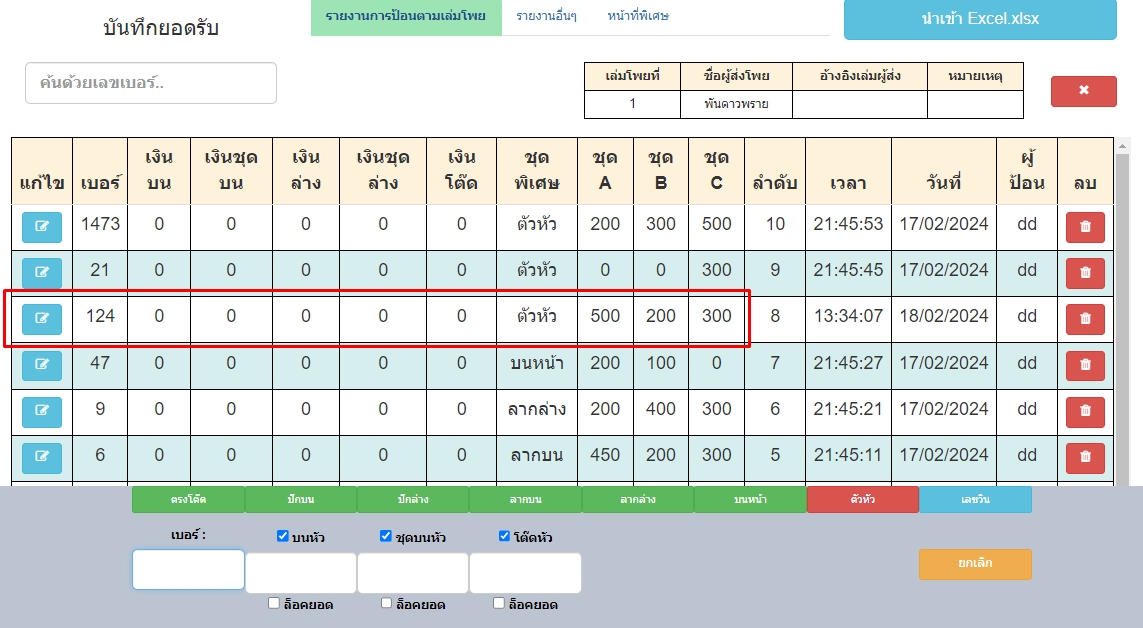Viewport: 1143px width, 628px height.
Task: Switch to the หน้าที่พิเศษ tab
Action: click(638, 17)
